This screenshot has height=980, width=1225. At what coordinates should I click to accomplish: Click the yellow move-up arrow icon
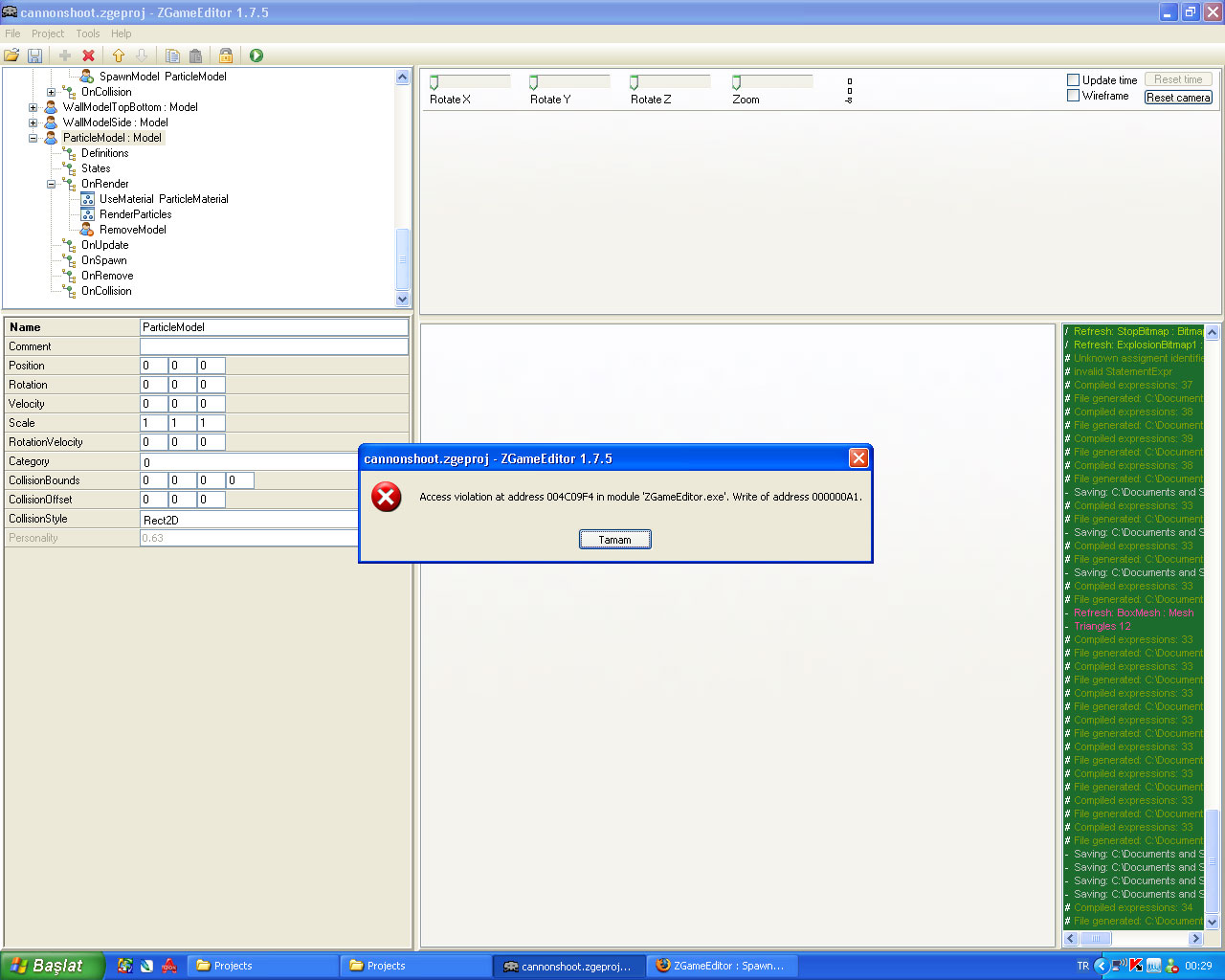click(x=119, y=56)
